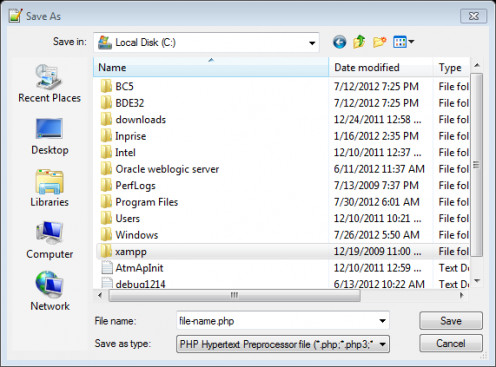Open Recent Places in sidebar
Viewport: 496px width, 367px height.
click(49, 83)
